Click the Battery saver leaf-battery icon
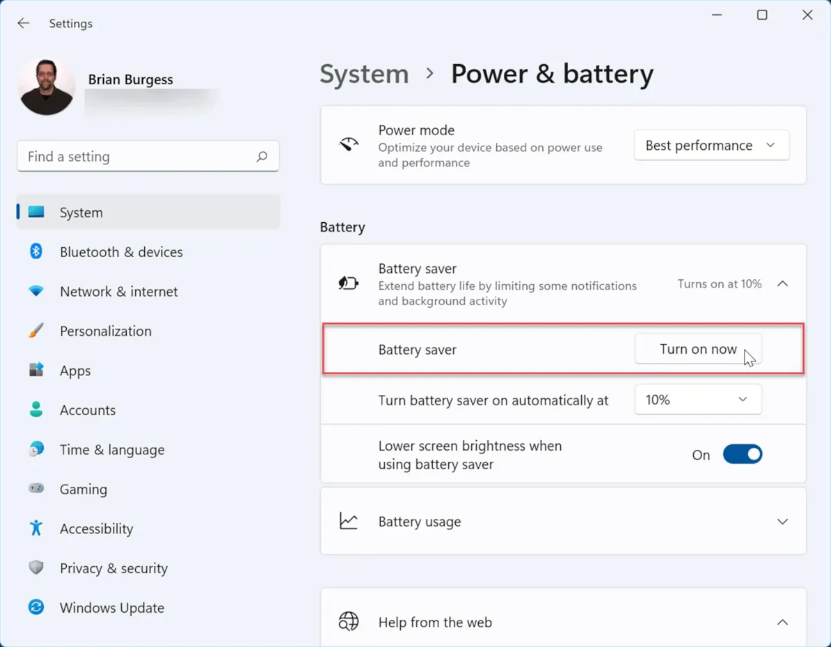 [x=349, y=283]
